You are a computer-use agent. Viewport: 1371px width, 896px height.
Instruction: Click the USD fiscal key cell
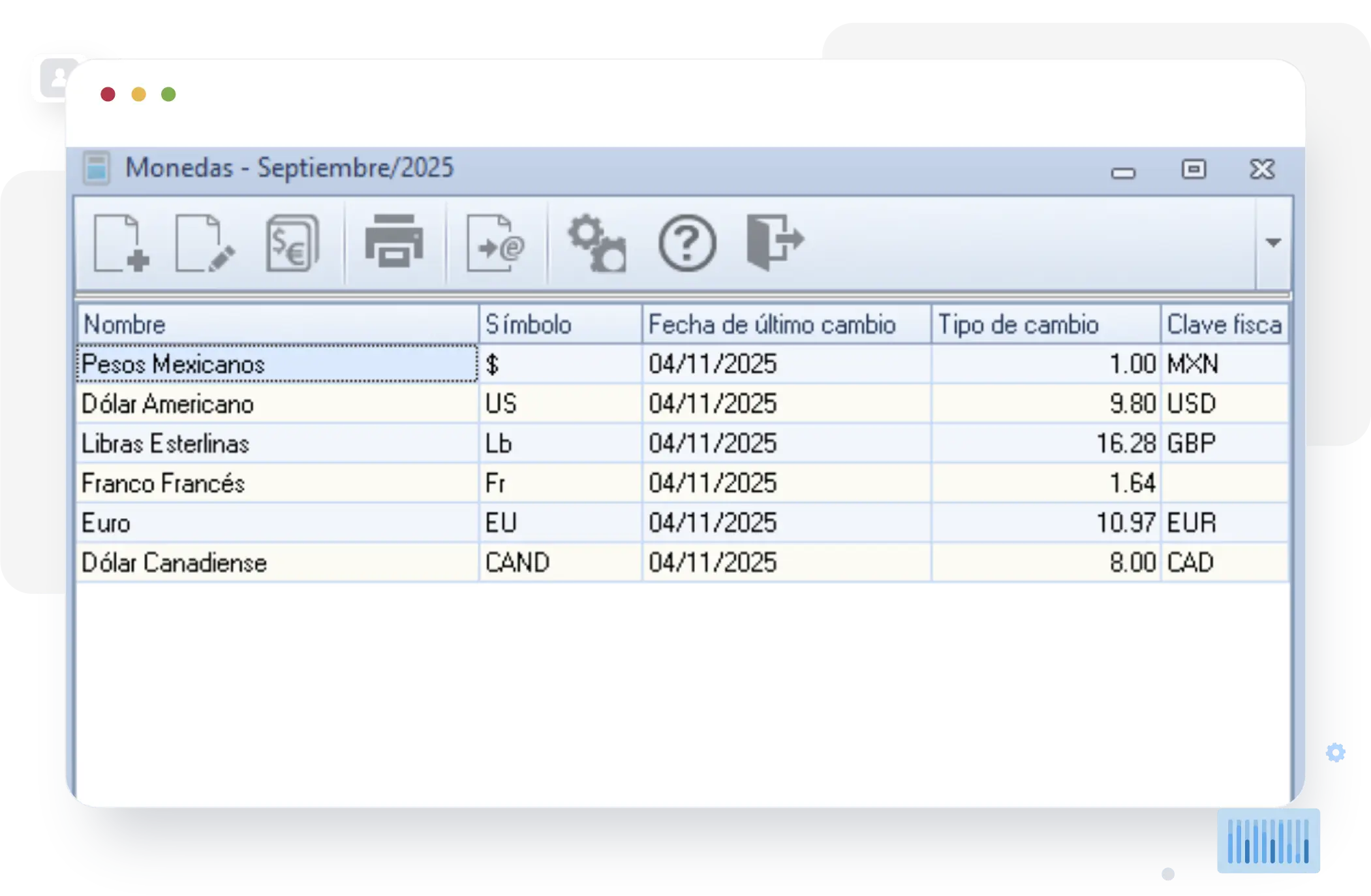pyautogui.click(x=1224, y=403)
